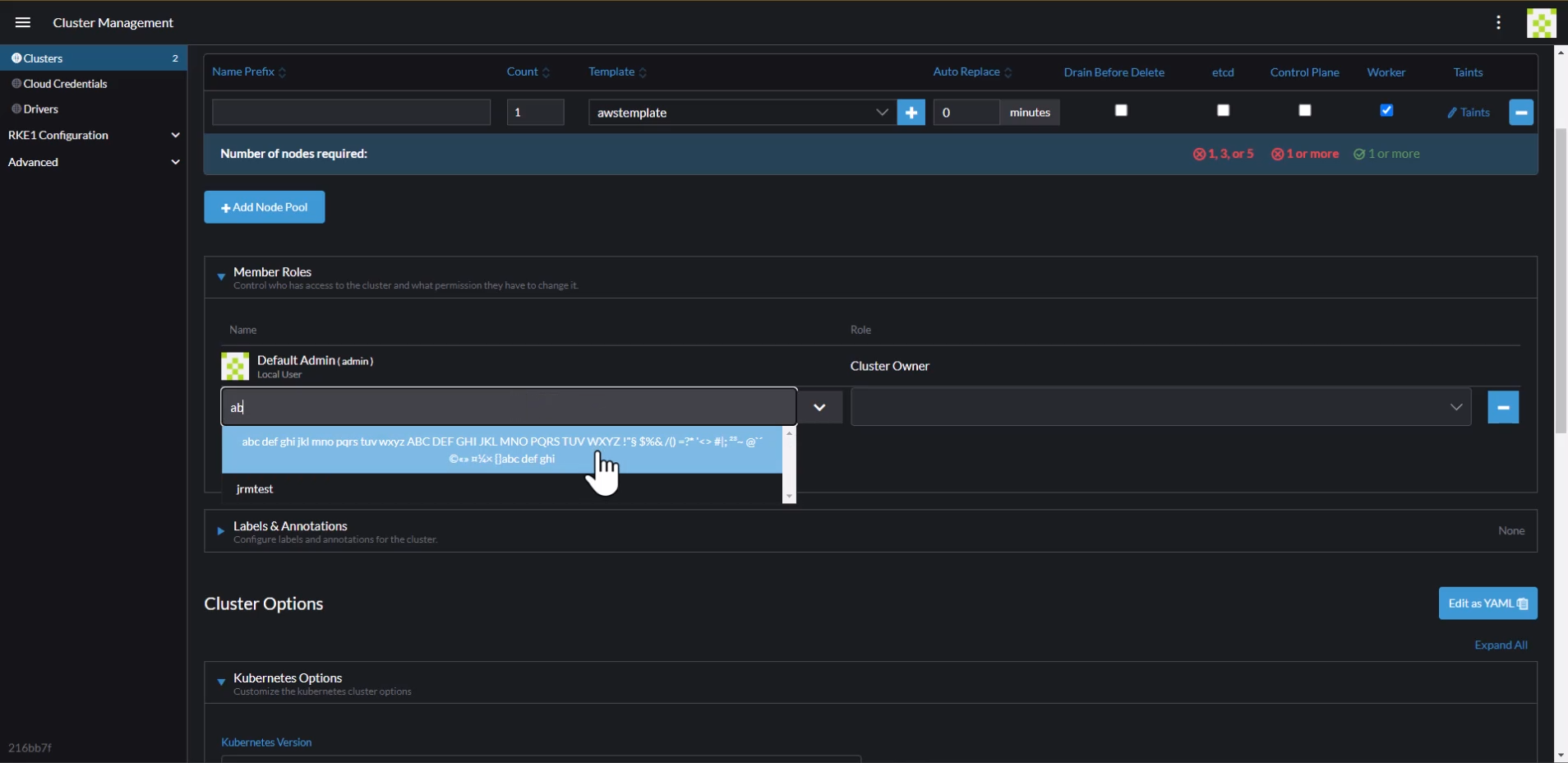This screenshot has width=1568, height=763.
Task: Click the minus icon to remove the node pool
Action: [x=1521, y=113]
